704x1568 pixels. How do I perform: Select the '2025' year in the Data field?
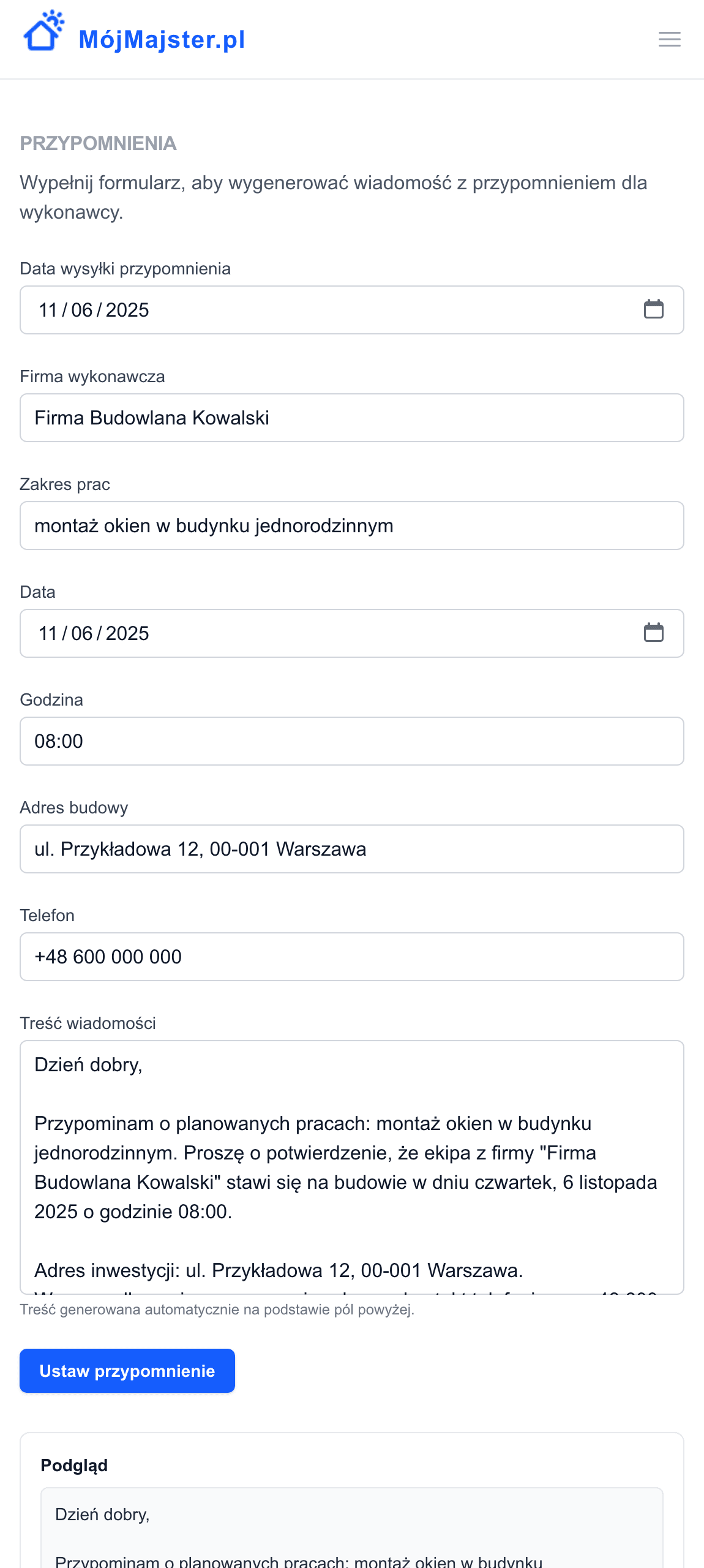click(x=127, y=633)
